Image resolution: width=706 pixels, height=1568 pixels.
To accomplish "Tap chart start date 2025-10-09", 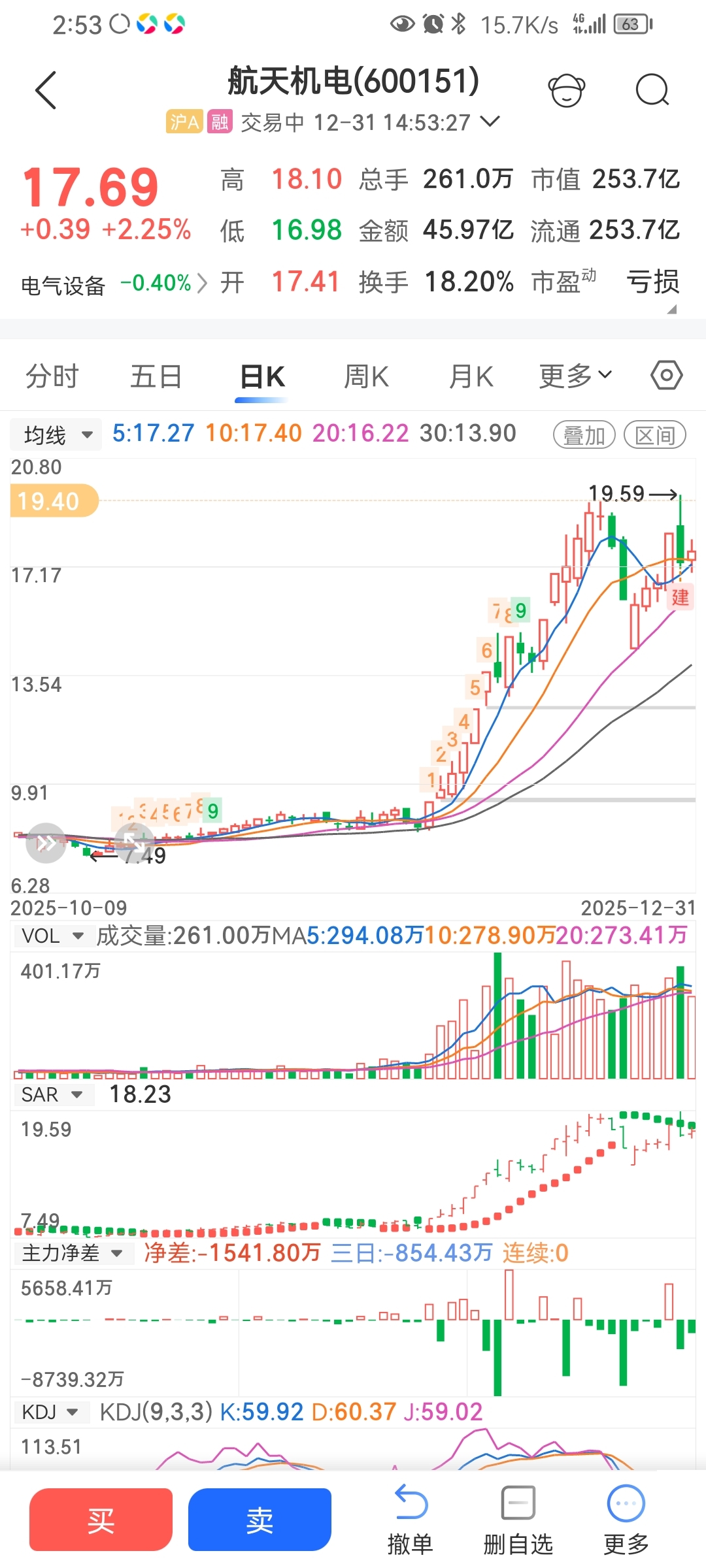I will (69, 908).
